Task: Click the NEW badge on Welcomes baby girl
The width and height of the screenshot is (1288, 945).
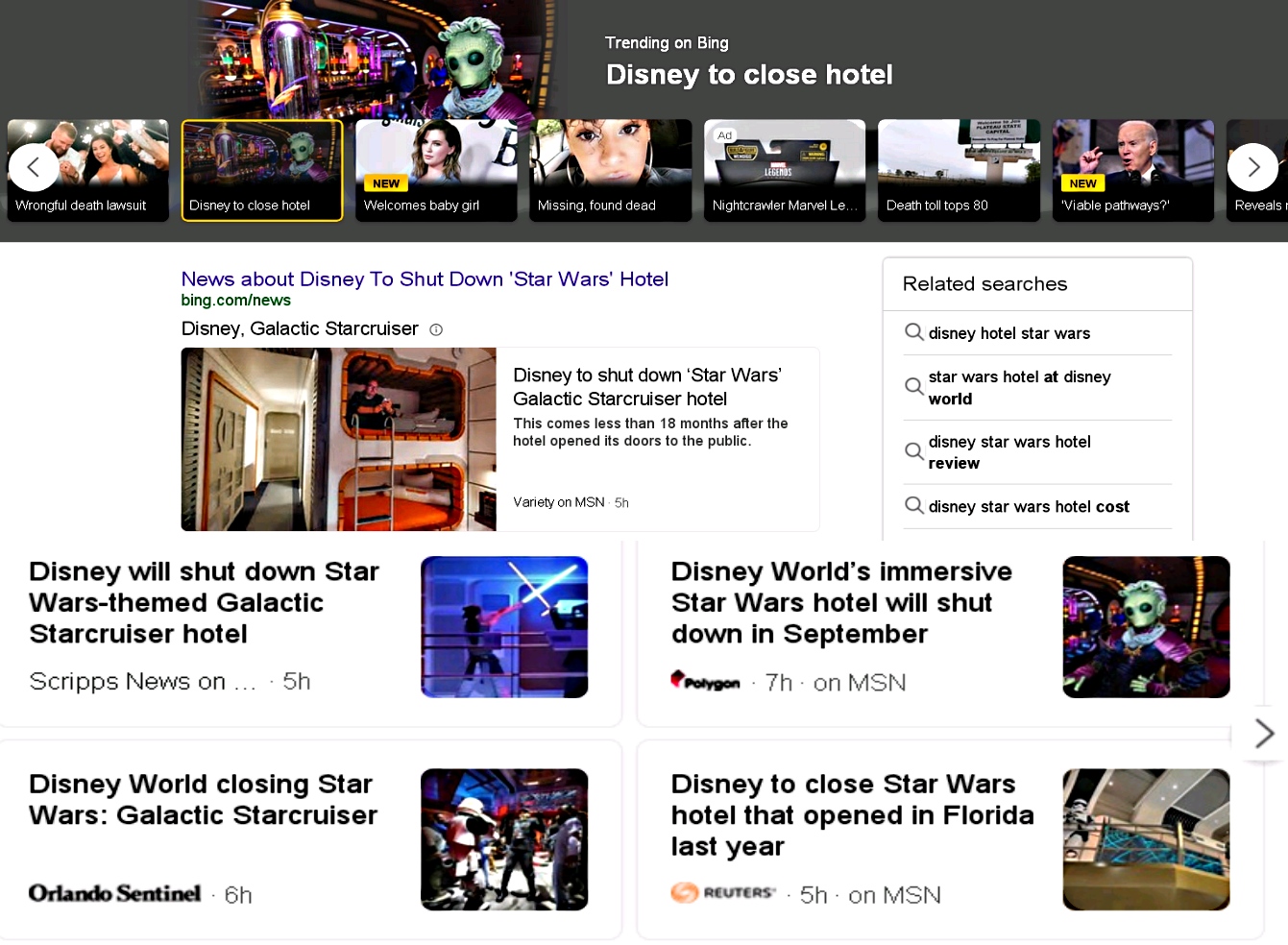Action: 386,183
